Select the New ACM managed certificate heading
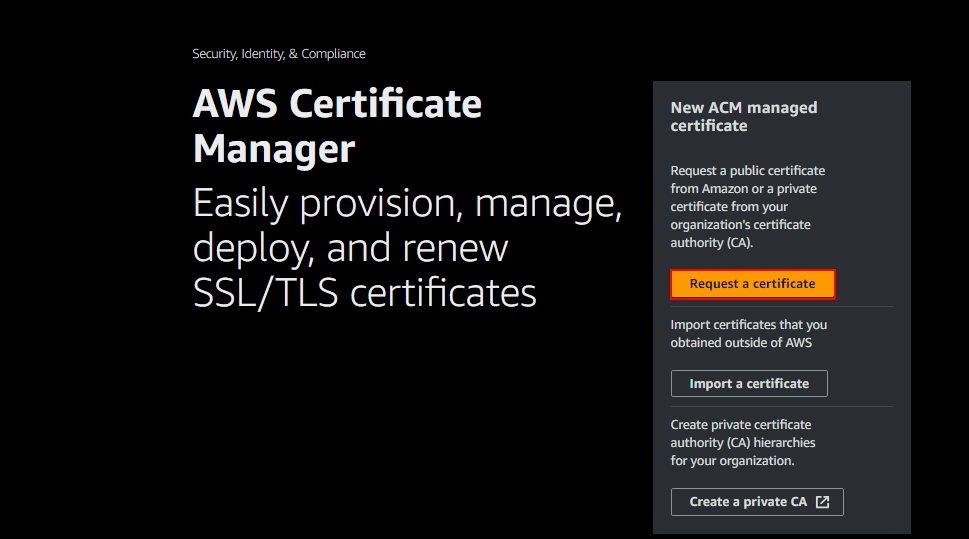This screenshot has height=539, width=969. pos(743,116)
